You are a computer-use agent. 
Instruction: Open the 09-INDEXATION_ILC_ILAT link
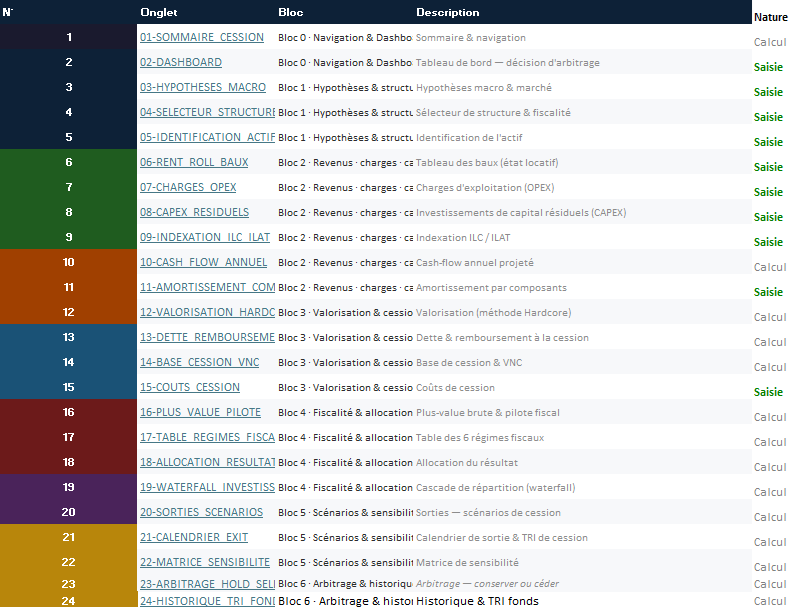coord(205,237)
